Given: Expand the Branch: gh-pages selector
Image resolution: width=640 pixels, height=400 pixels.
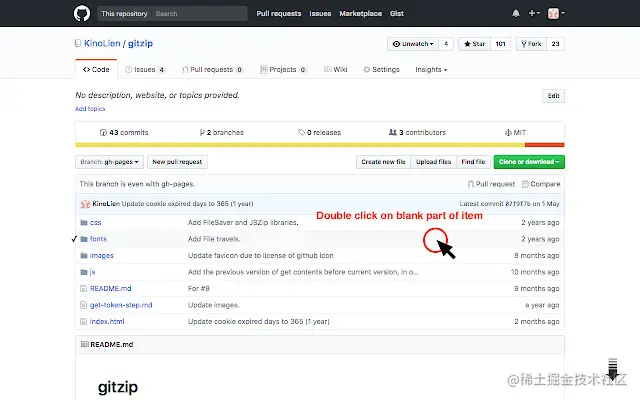Looking at the screenshot, I should (109, 162).
